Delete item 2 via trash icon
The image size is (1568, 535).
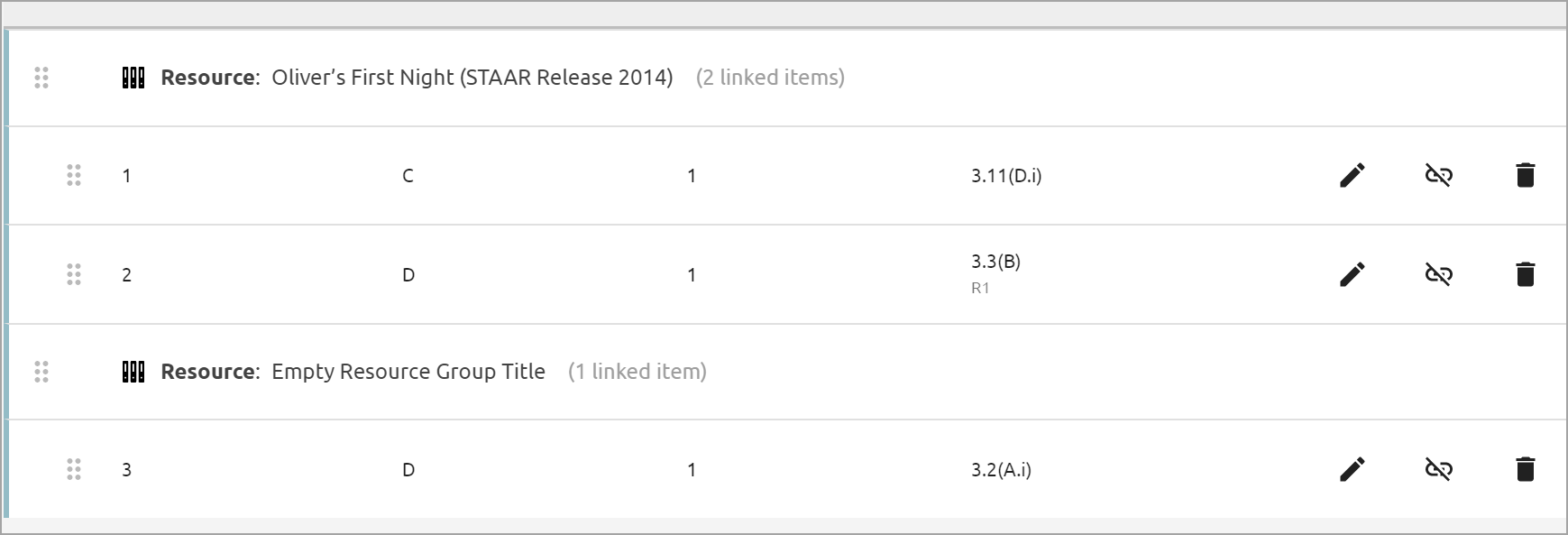coord(1525,274)
